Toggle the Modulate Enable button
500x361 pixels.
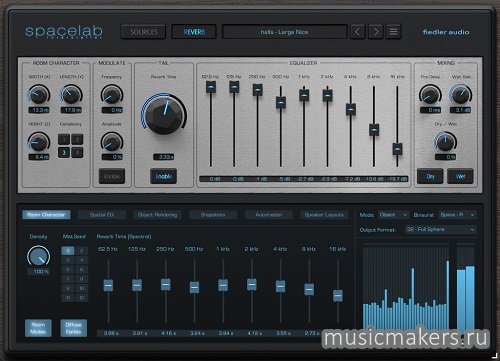(112, 176)
